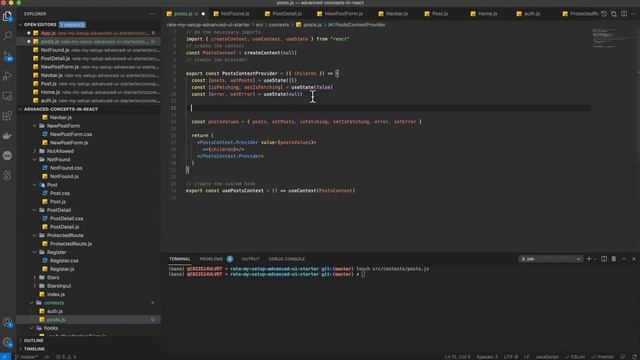Open the Docker view in activity bar

tap(7, 136)
